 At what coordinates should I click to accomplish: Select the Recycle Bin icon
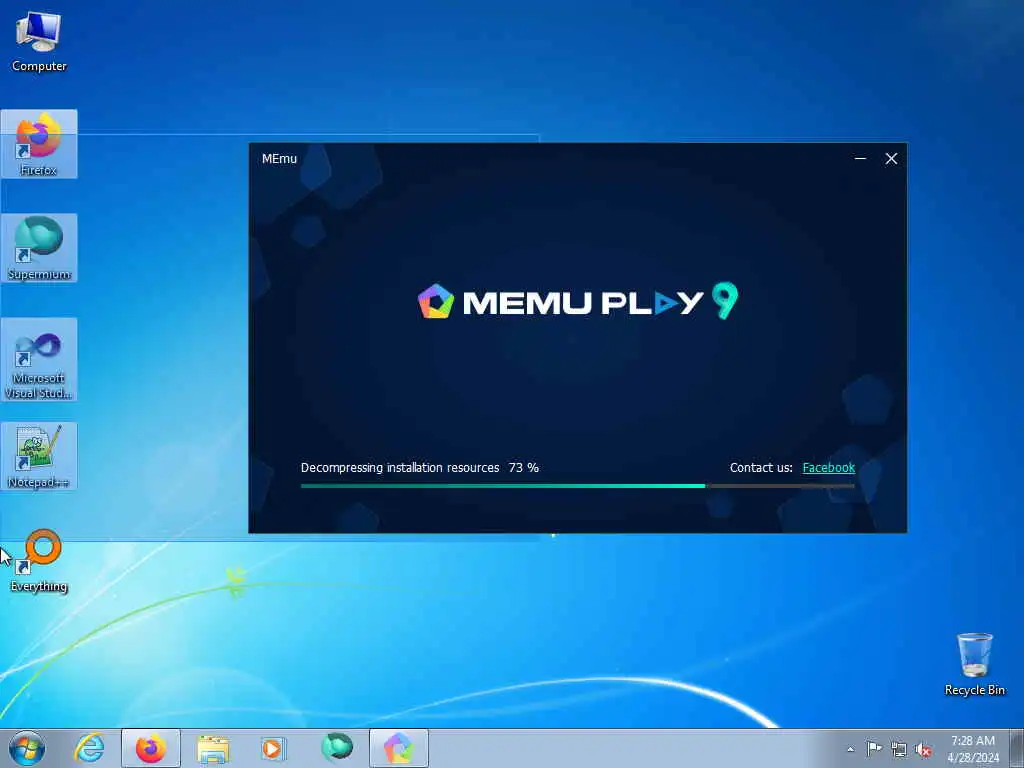[974, 664]
